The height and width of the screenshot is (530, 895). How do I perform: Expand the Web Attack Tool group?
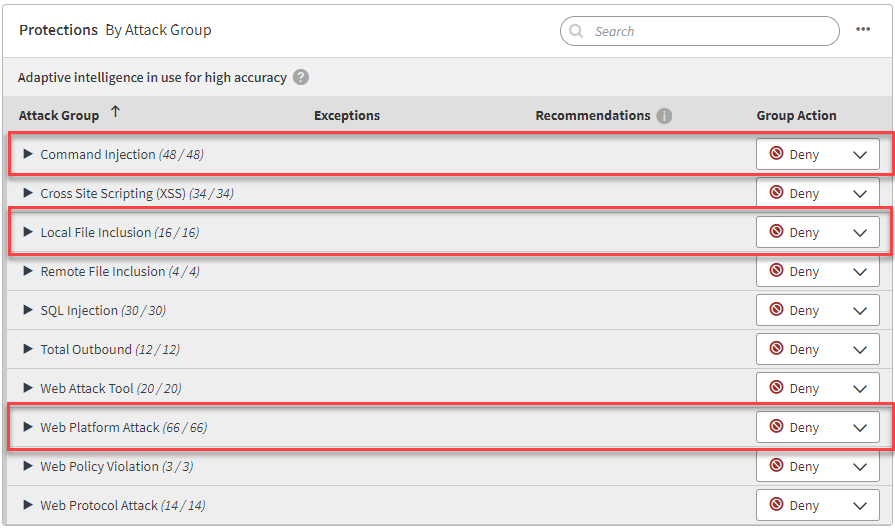pyautogui.click(x=28, y=388)
